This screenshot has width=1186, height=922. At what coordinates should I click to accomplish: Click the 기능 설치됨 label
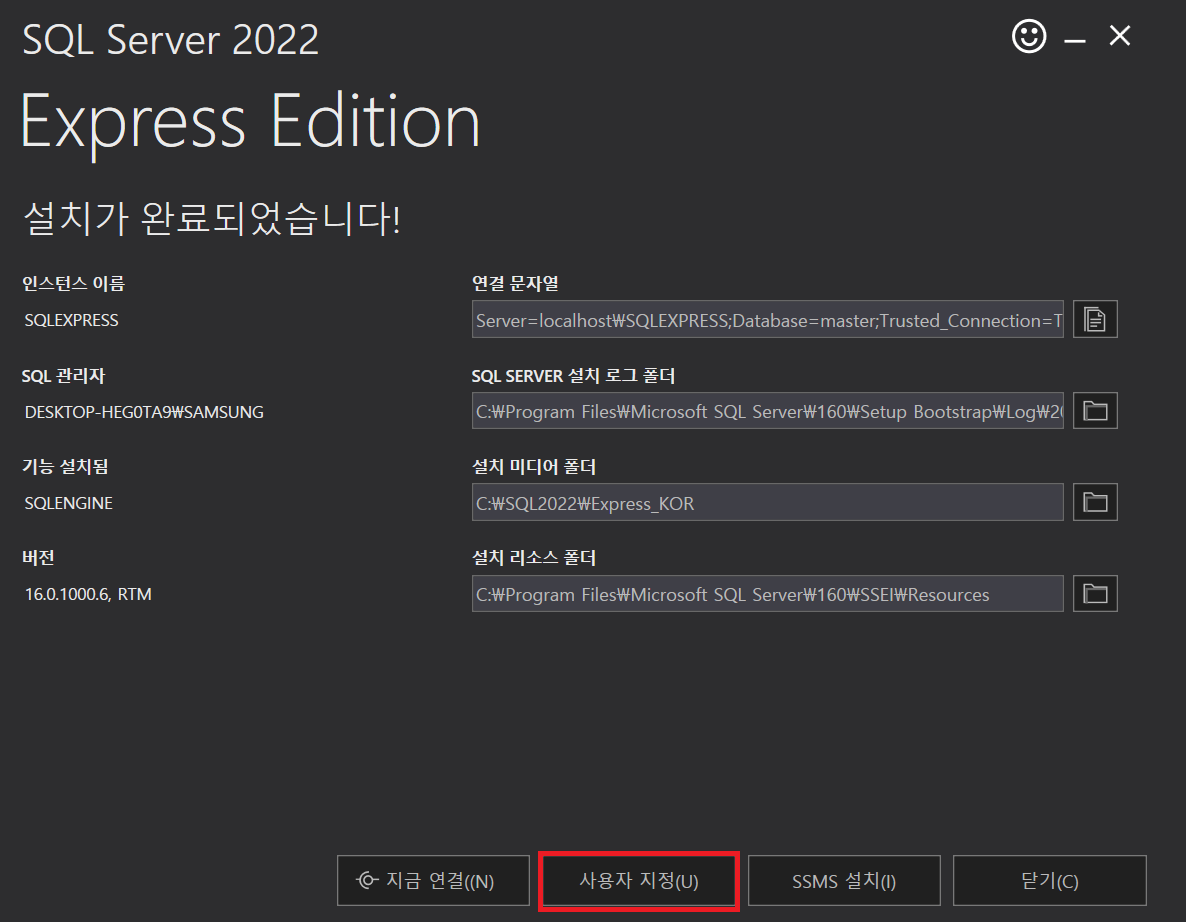(x=65, y=467)
